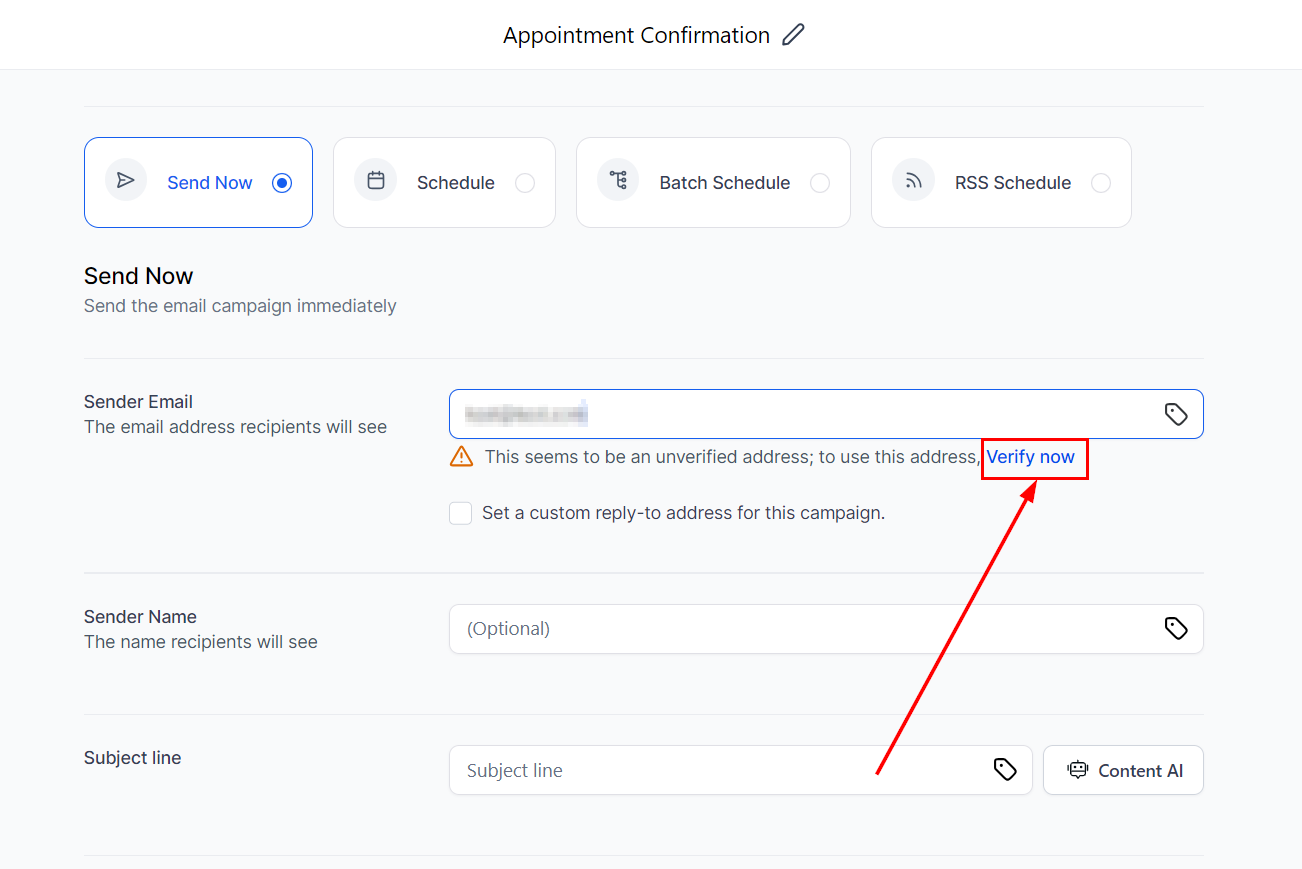The width and height of the screenshot is (1302, 869).
Task: Open merge tag icon in Sender Name field
Action: (1176, 628)
